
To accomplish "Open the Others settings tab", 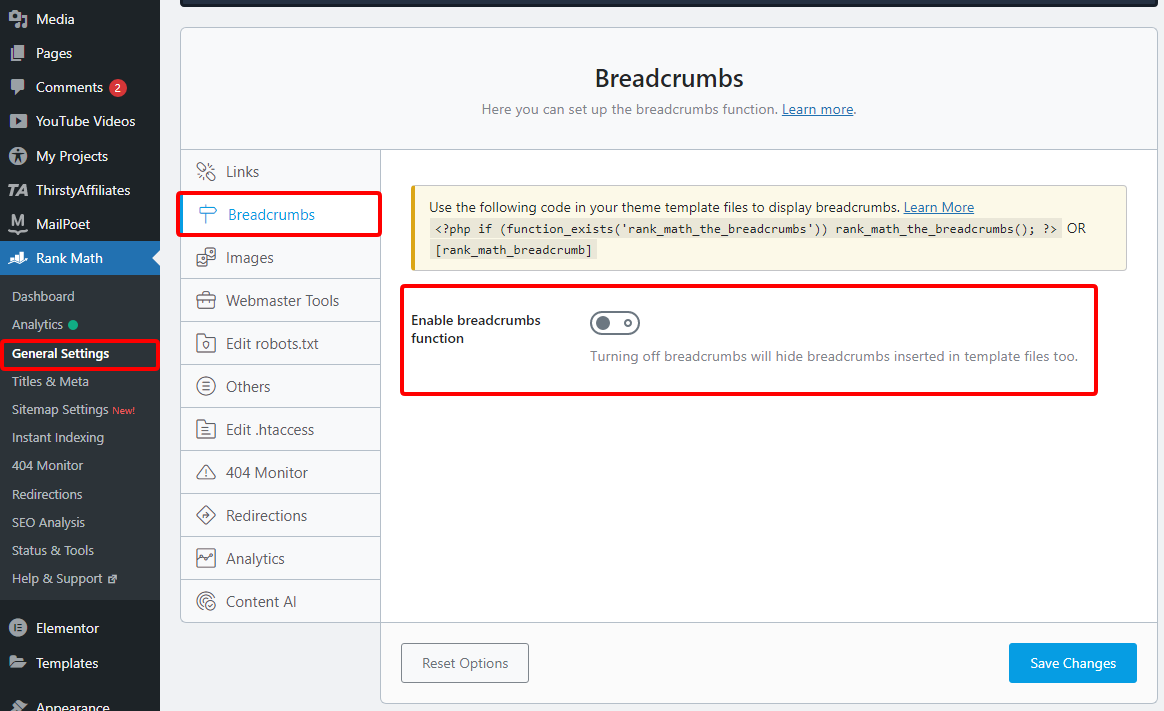I will pyautogui.click(x=281, y=387).
